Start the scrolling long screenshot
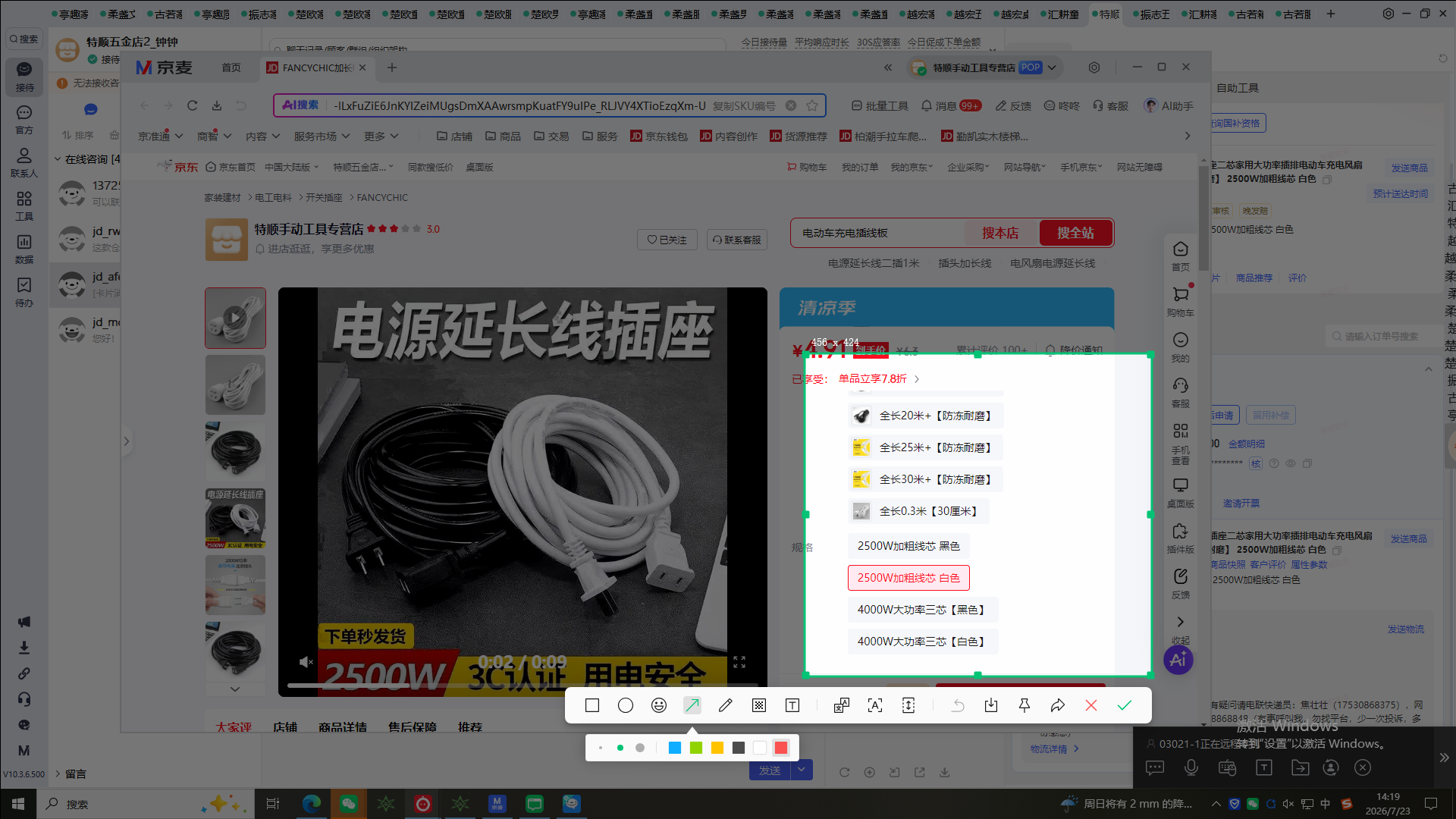Image resolution: width=1456 pixels, height=819 pixels. 908,705
